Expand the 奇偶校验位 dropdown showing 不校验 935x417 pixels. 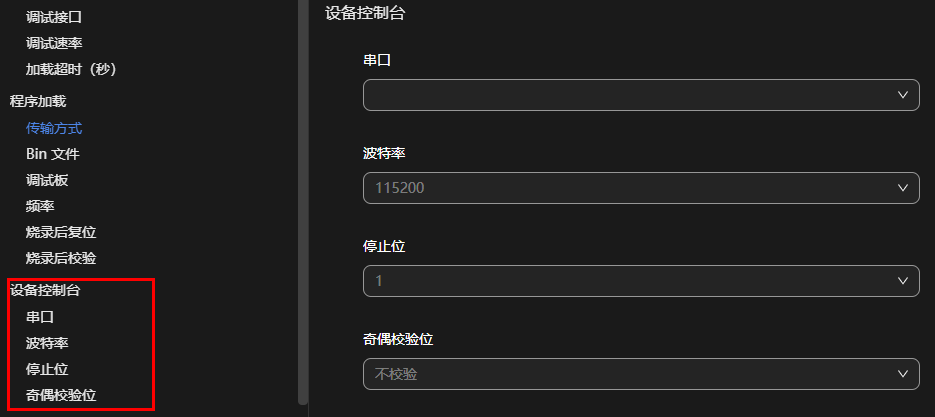tap(640, 374)
